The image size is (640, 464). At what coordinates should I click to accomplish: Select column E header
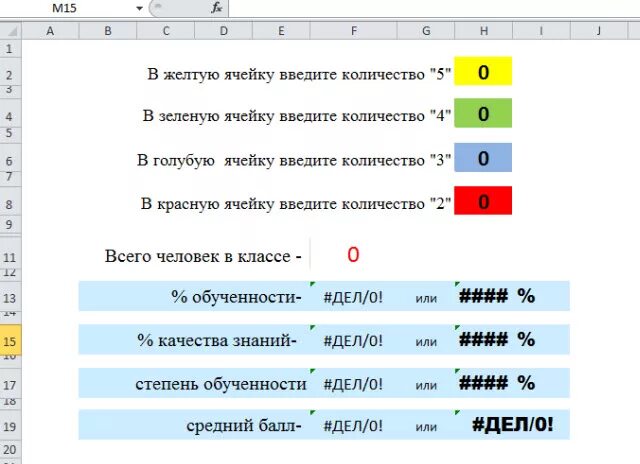(x=281, y=31)
